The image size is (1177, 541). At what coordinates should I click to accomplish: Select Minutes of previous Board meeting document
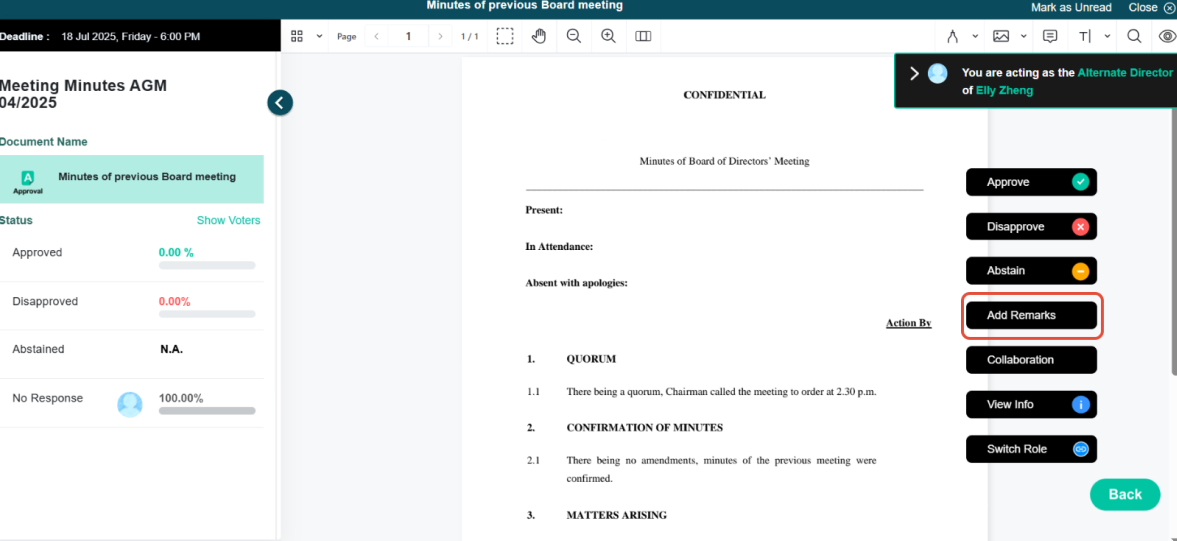[x=131, y=179]
